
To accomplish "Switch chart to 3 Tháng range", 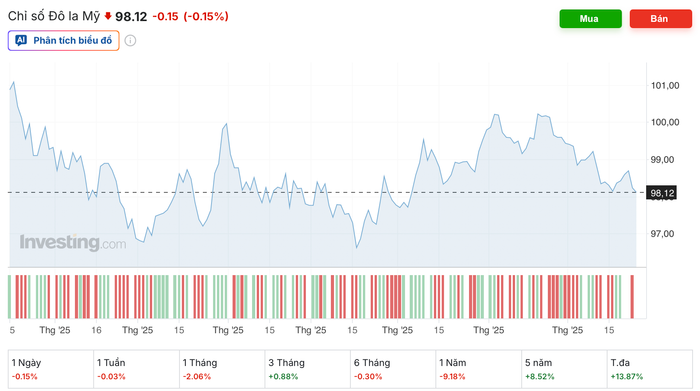I will click(307, 369).
